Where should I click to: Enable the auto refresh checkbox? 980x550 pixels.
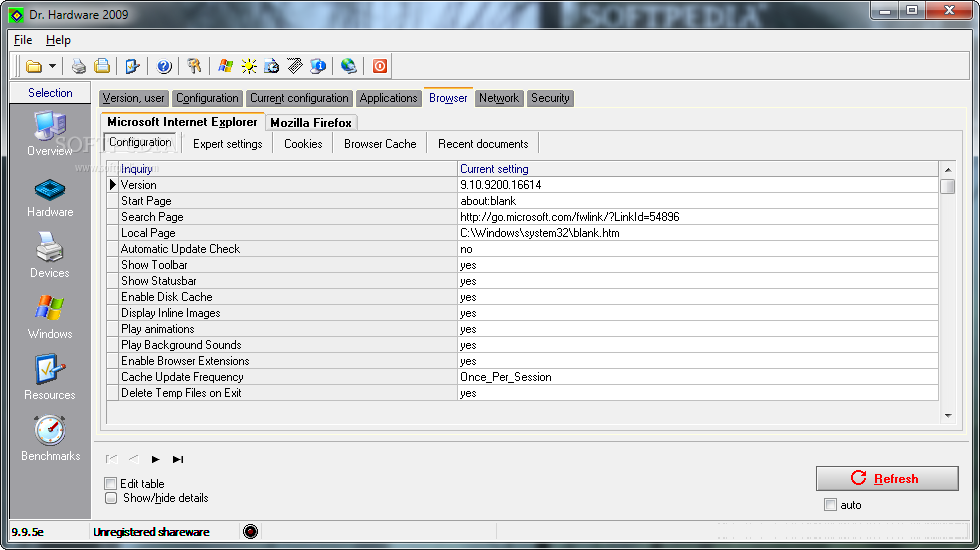click(830, 504)
